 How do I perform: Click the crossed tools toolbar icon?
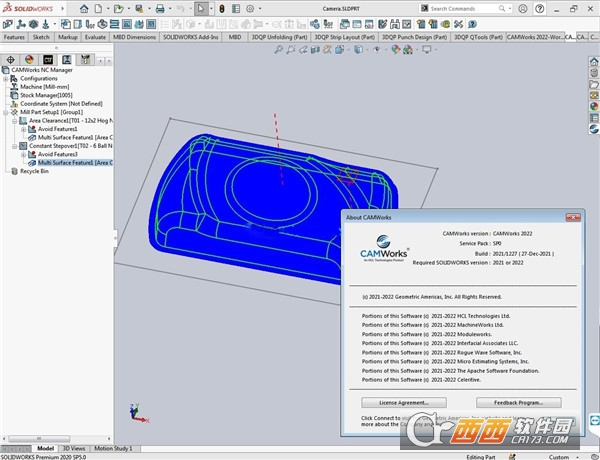point(458,24)
